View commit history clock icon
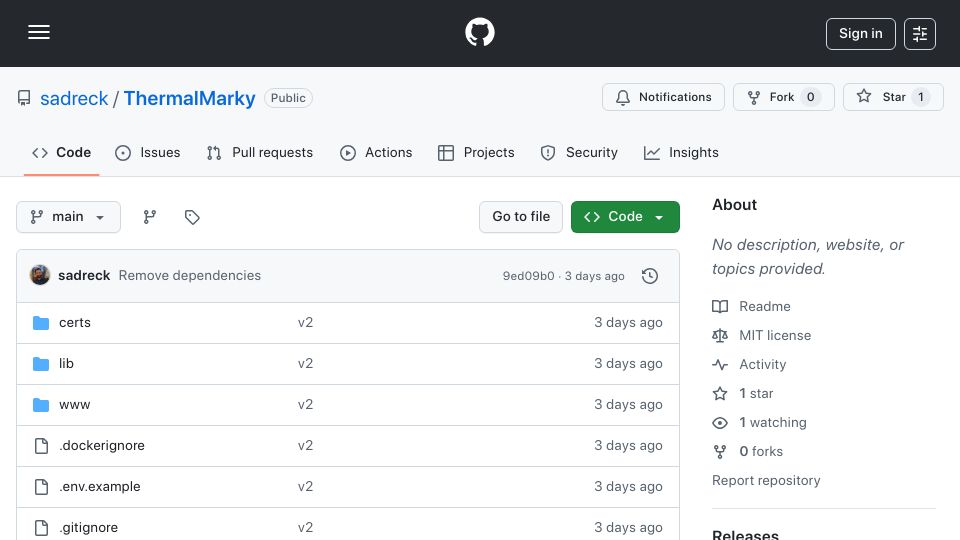Image resolution: width=960 pixels, height=540 pixels. (650, 276)
